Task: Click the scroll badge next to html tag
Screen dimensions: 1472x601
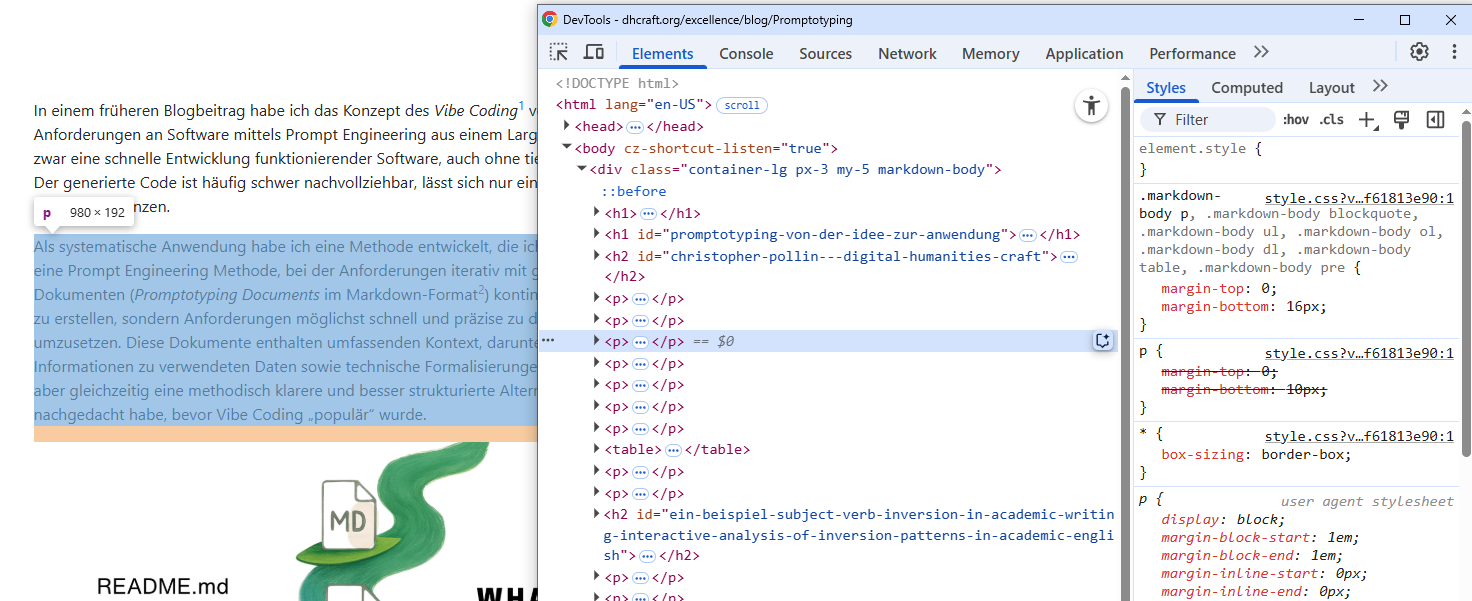Action: pos(742,105)
